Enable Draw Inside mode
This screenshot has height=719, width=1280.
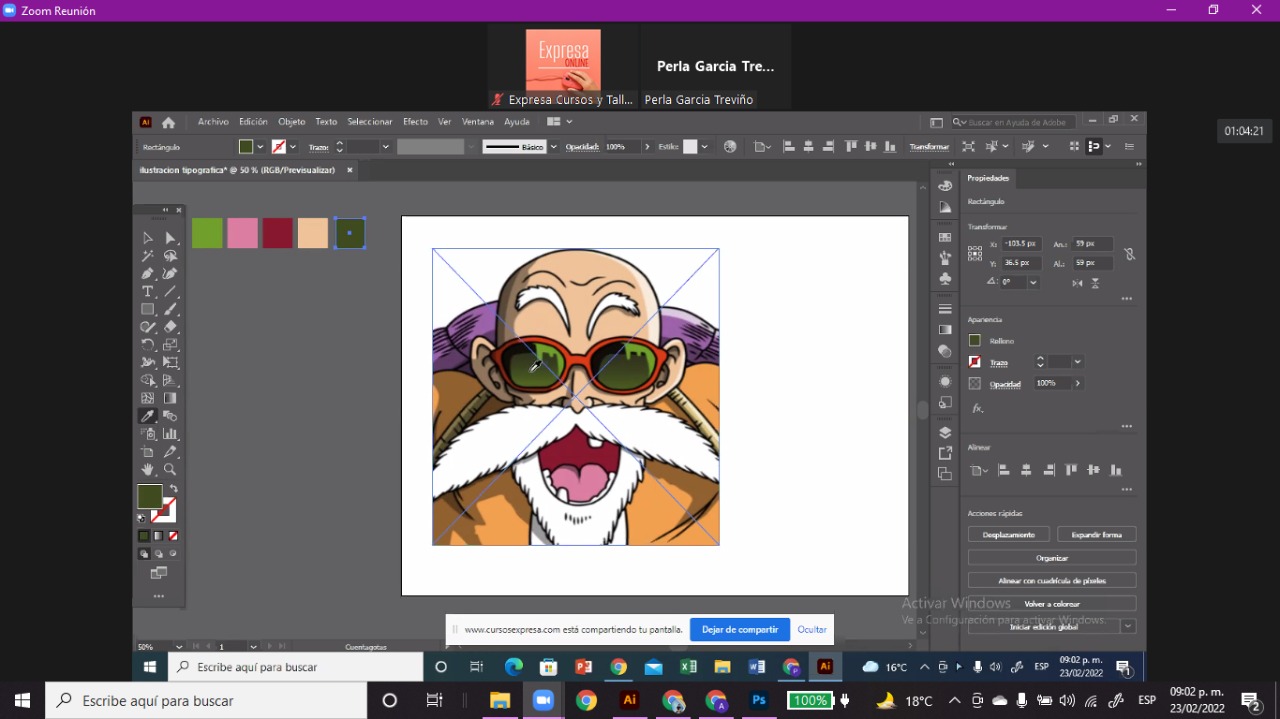pyautogui.click(x=172, y=553)
